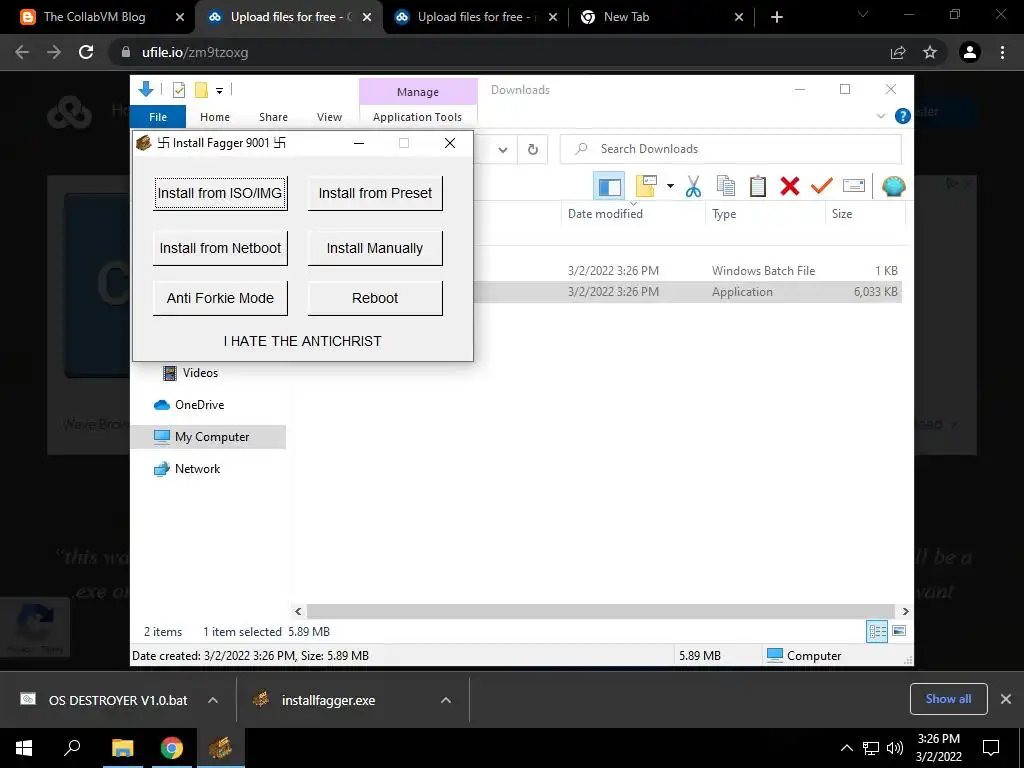Click the Install from ISO/IMG button
The width and height of the screenshot is (1024, 768).
(220, 193)
